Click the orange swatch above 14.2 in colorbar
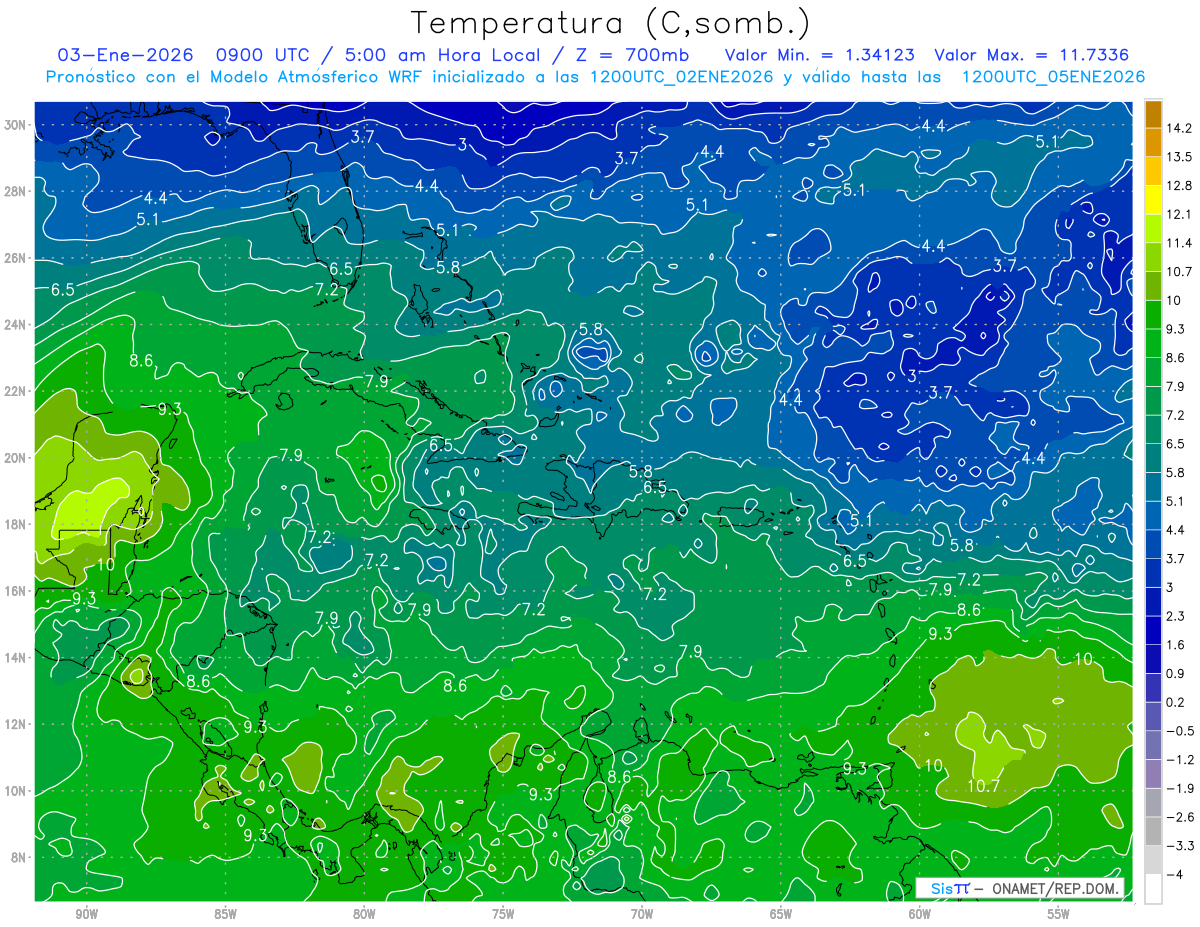 point(1153,114)
